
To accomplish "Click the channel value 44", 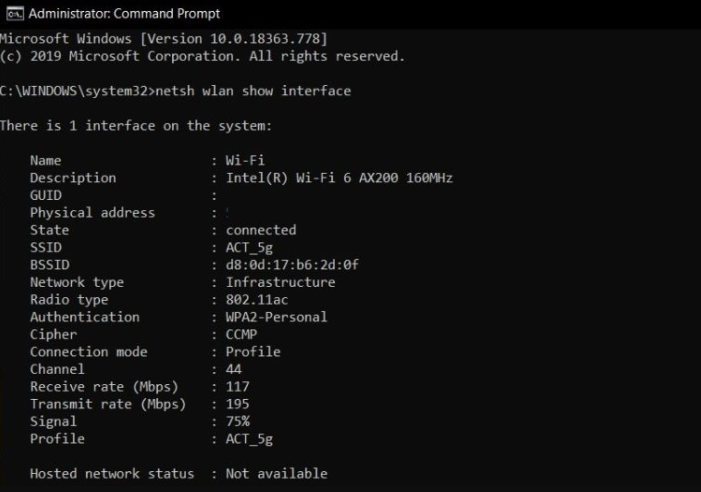I will pos(234,369).
